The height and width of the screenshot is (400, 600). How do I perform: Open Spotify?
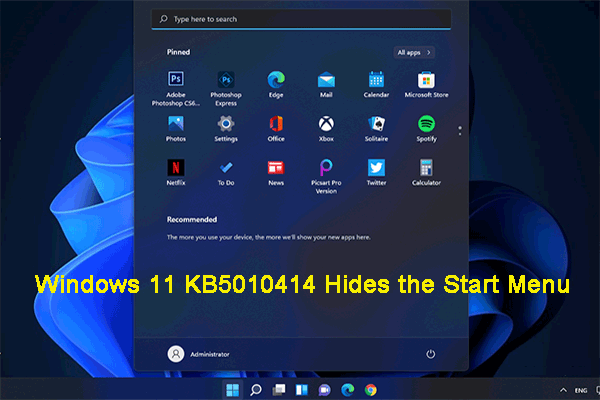pyautogui.click(x=426, y=129)
